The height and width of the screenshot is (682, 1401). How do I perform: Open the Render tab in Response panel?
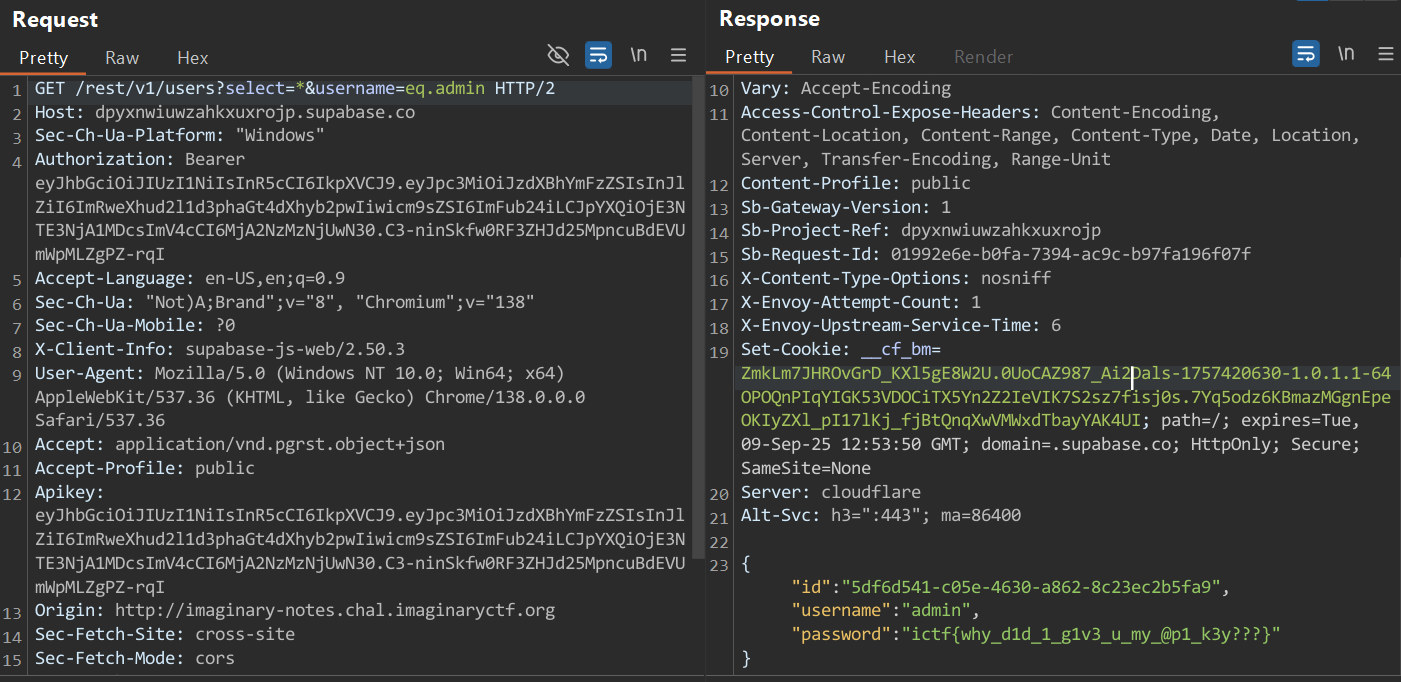(x=983, y=57)
